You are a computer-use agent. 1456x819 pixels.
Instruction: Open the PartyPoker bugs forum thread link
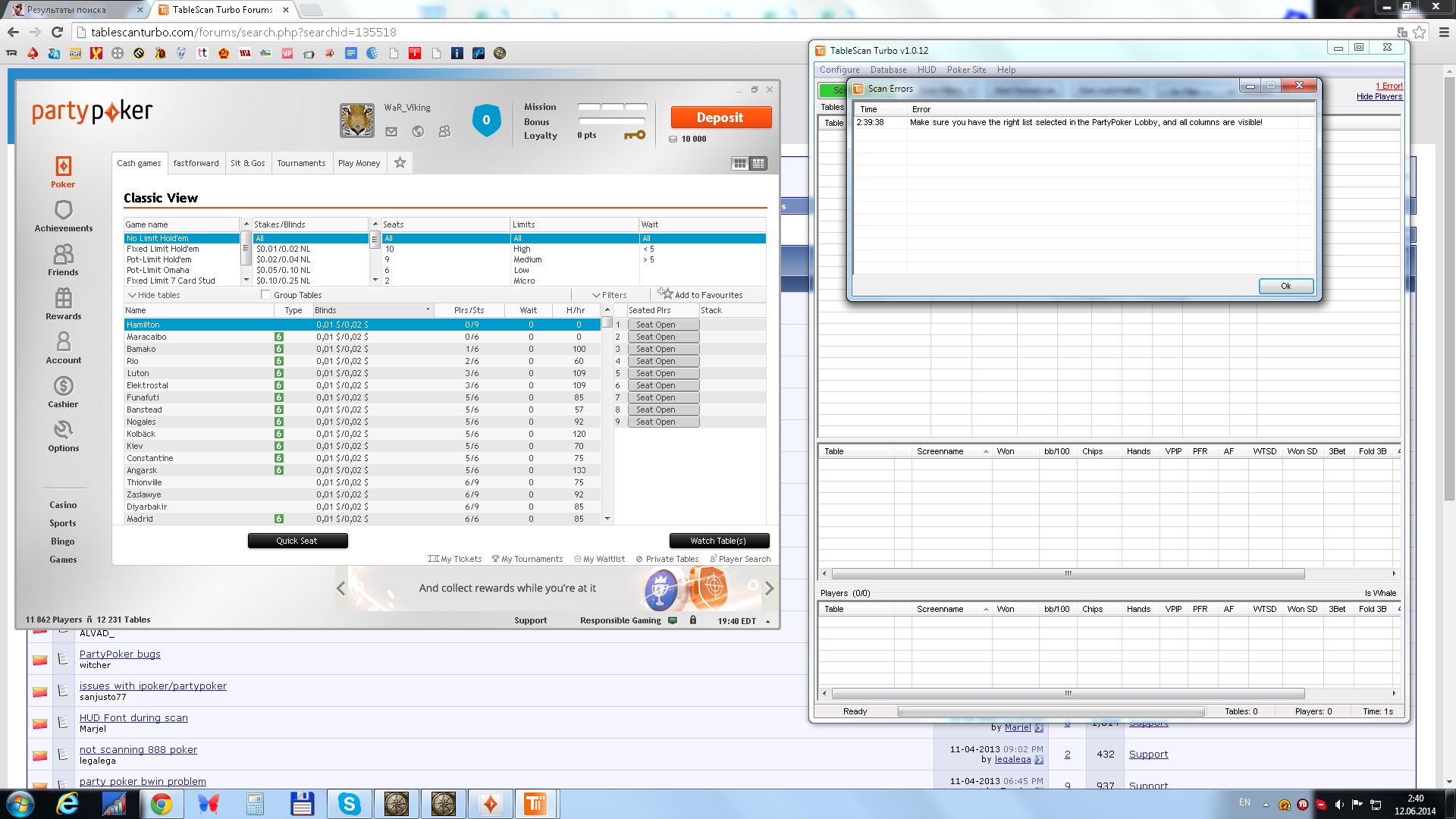pos(120,654)
